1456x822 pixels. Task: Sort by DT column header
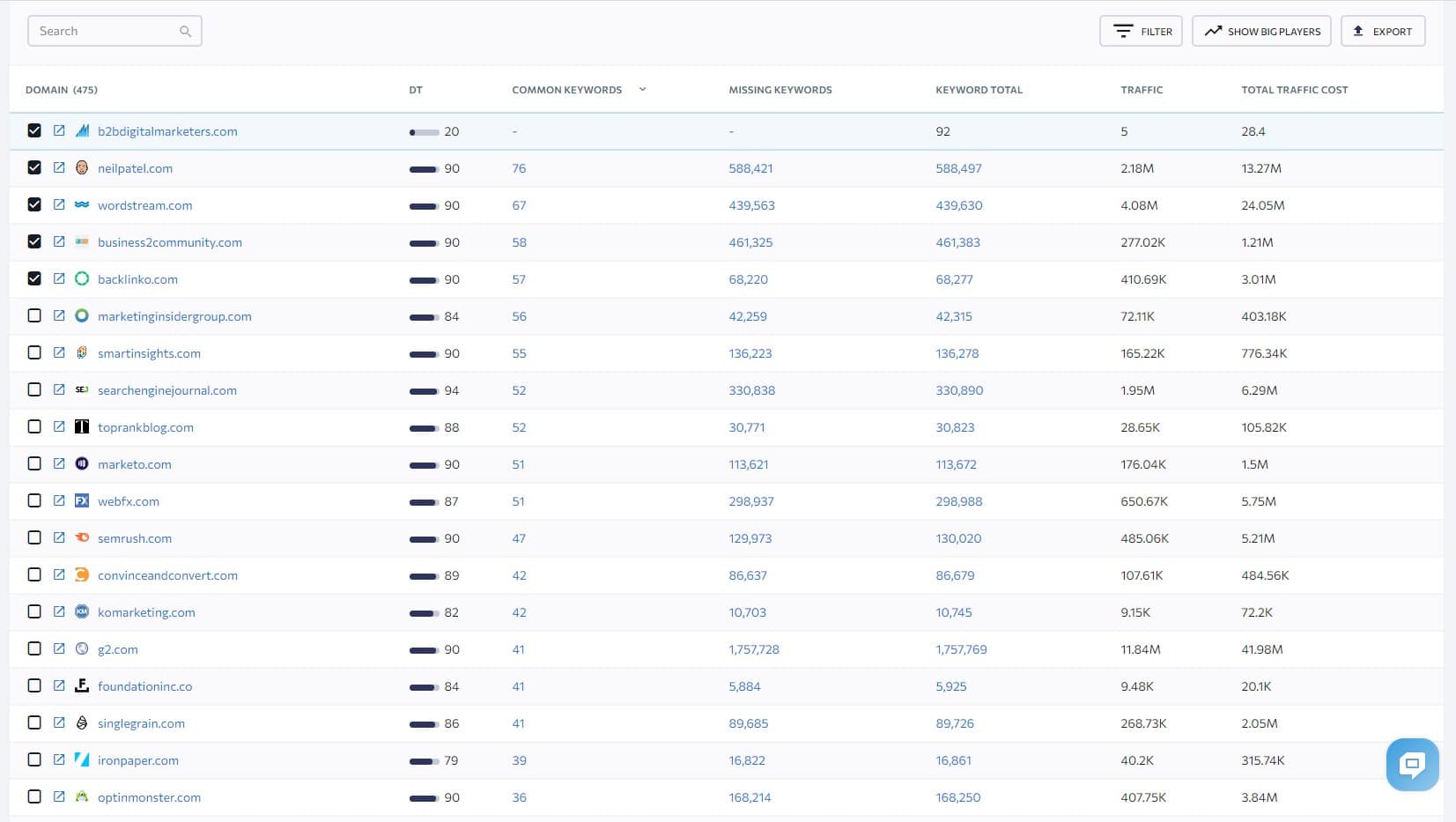click(416, 90)
